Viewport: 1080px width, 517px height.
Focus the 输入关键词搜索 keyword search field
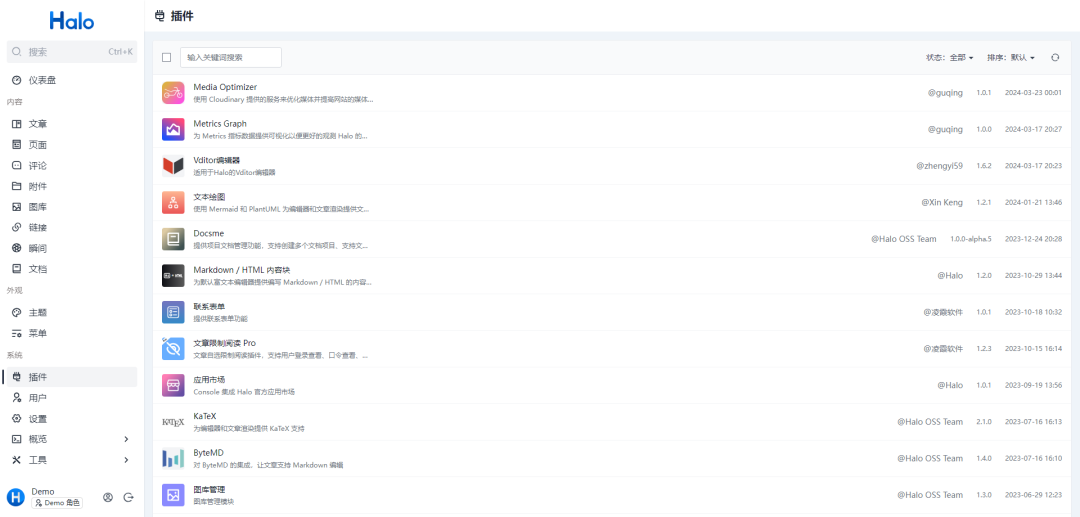click(x=231, y=58)
